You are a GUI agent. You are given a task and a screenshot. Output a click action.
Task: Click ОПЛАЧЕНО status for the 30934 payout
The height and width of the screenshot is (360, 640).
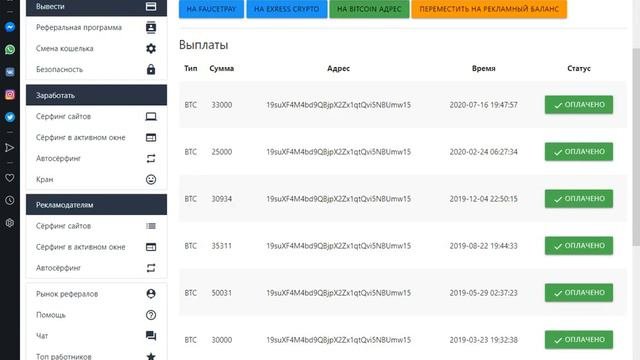[x=579, y=199]
